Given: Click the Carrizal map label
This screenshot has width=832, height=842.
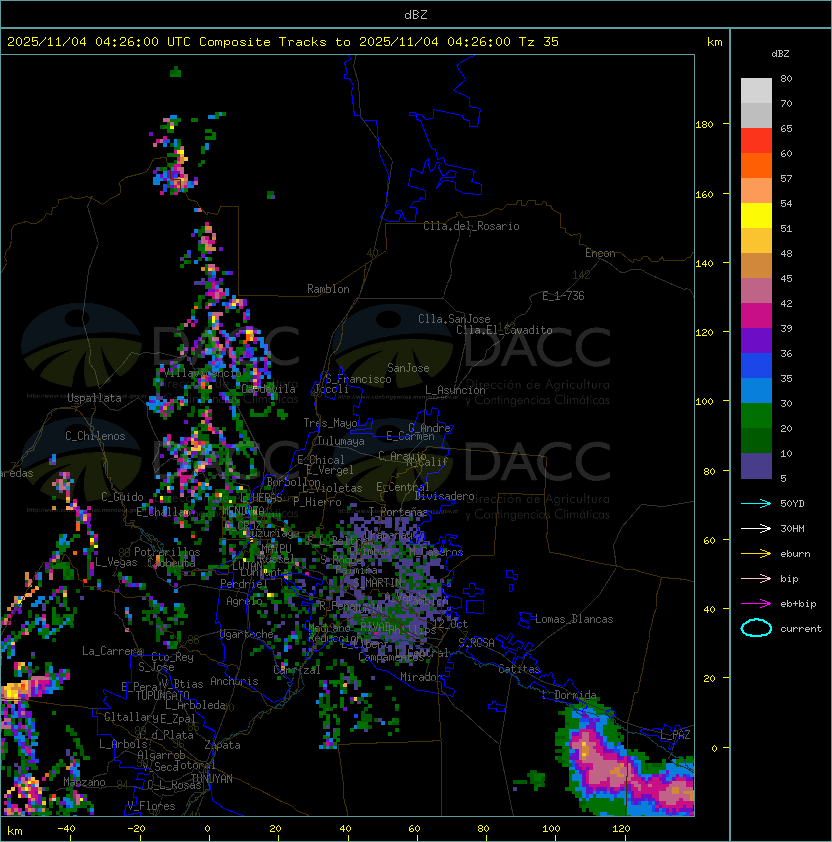Looking at the screenshot, I should [x=297, y=670].
